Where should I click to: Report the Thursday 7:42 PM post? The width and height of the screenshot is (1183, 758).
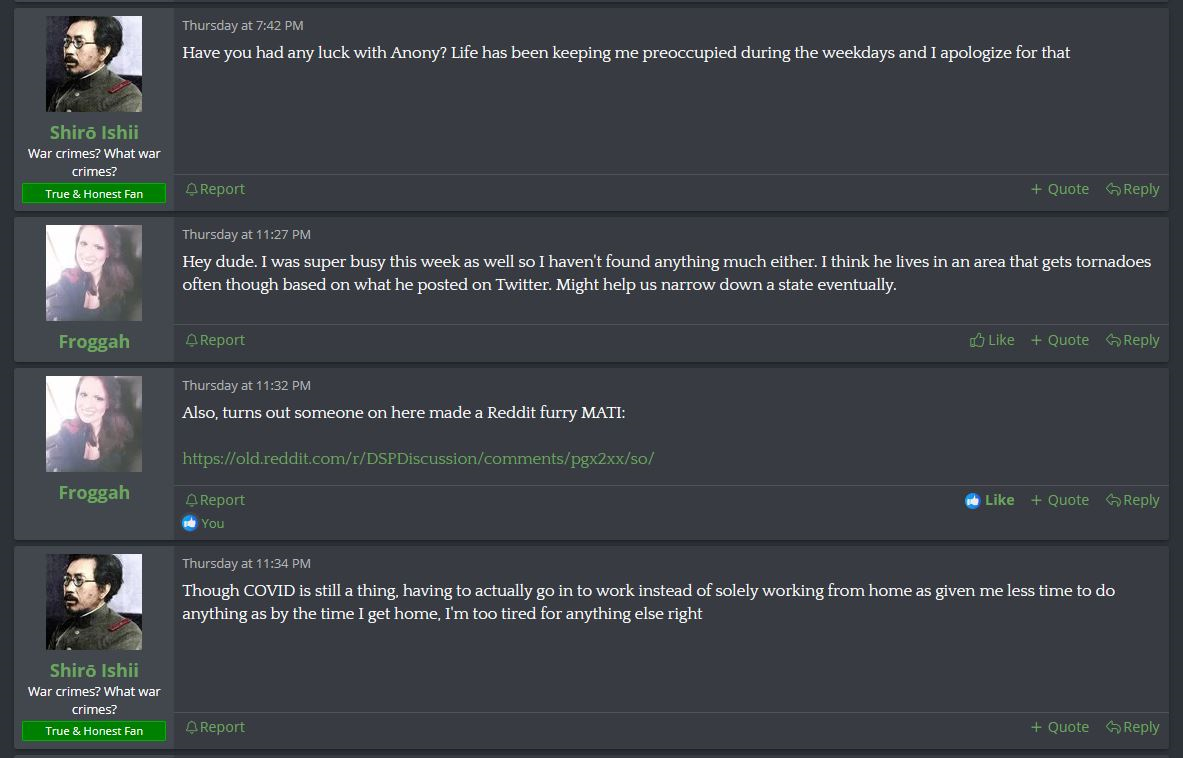tap(215, 189)
